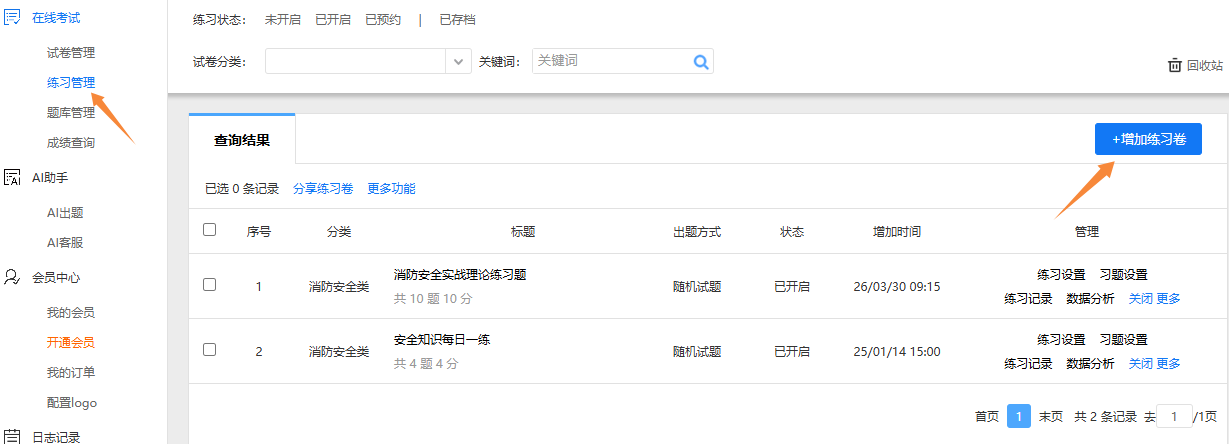Open 数据分析 for 安全知识每日一练
This screenshot has width=1229, height=444.
(x=1090, y=363)
